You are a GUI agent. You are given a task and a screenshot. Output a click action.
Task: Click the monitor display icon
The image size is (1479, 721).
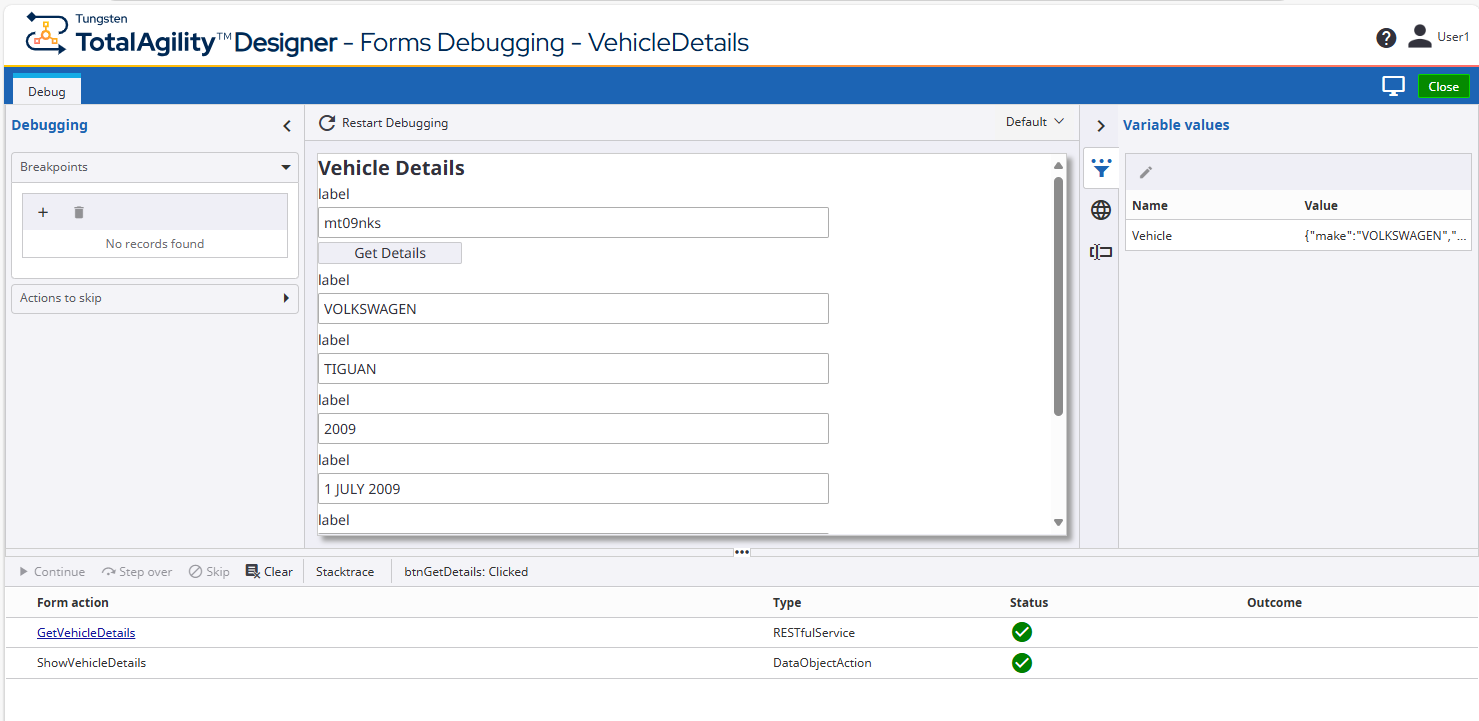pos(1393,86)
